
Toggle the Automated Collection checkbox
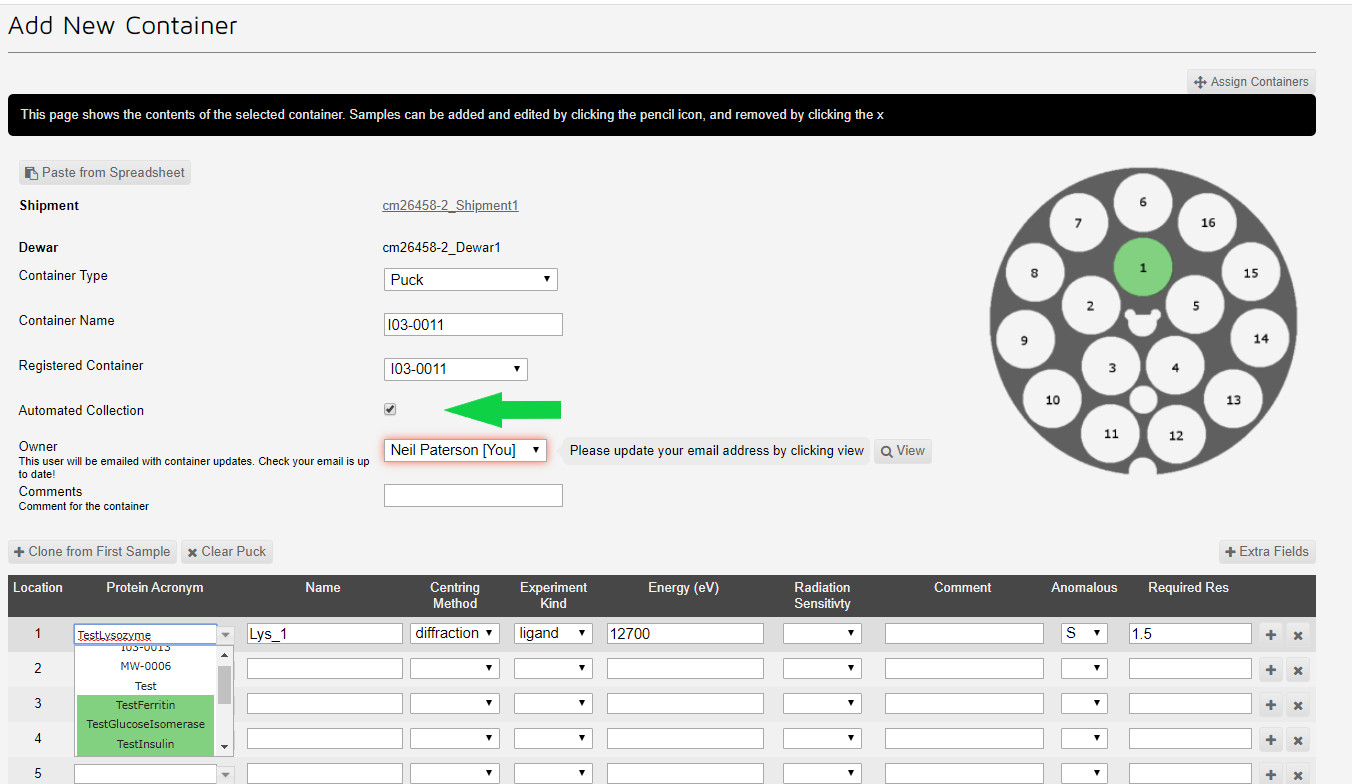point(390,409)
